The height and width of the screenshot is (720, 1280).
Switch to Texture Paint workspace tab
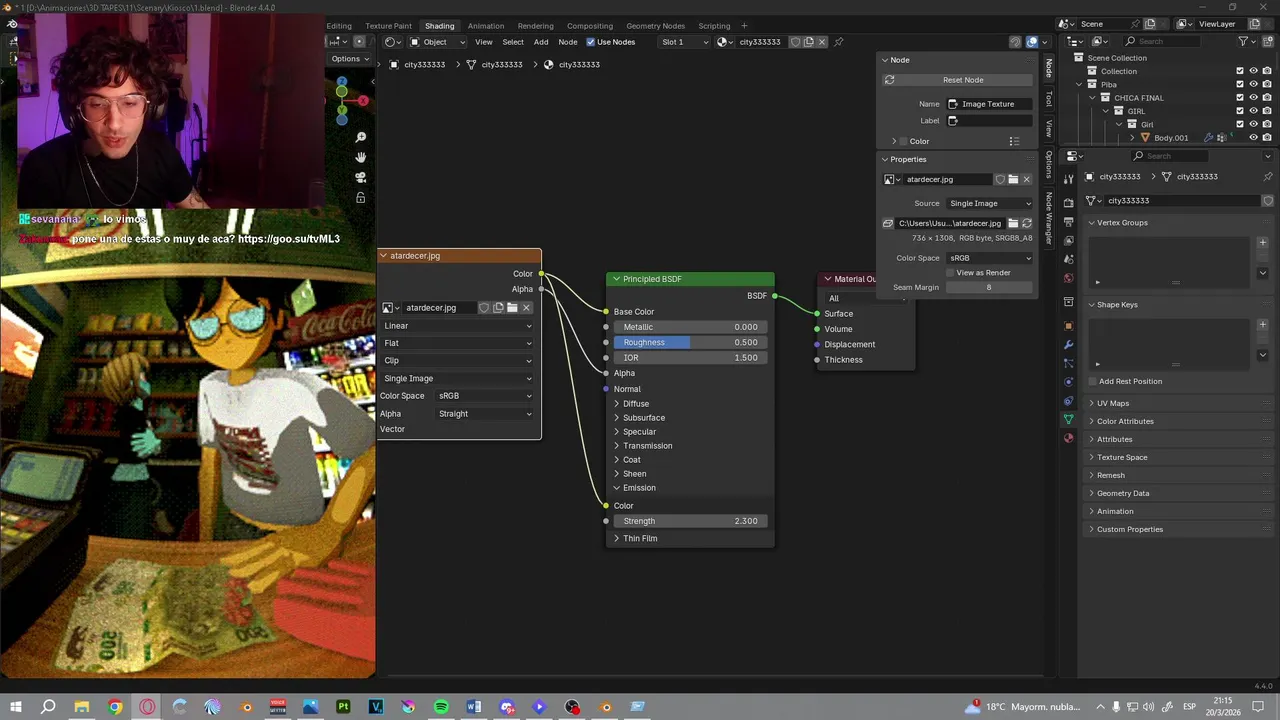coord(388,26)
